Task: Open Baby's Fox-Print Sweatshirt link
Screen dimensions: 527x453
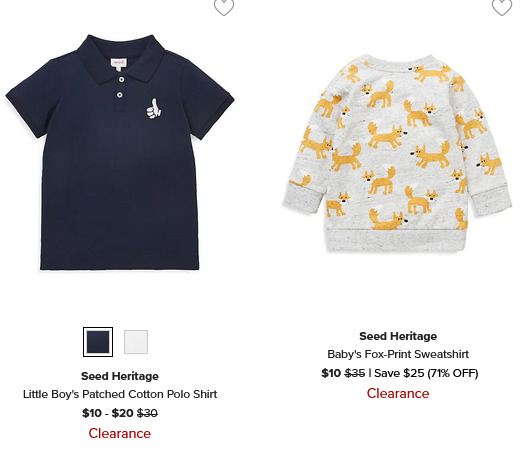Action: [398, 354]
